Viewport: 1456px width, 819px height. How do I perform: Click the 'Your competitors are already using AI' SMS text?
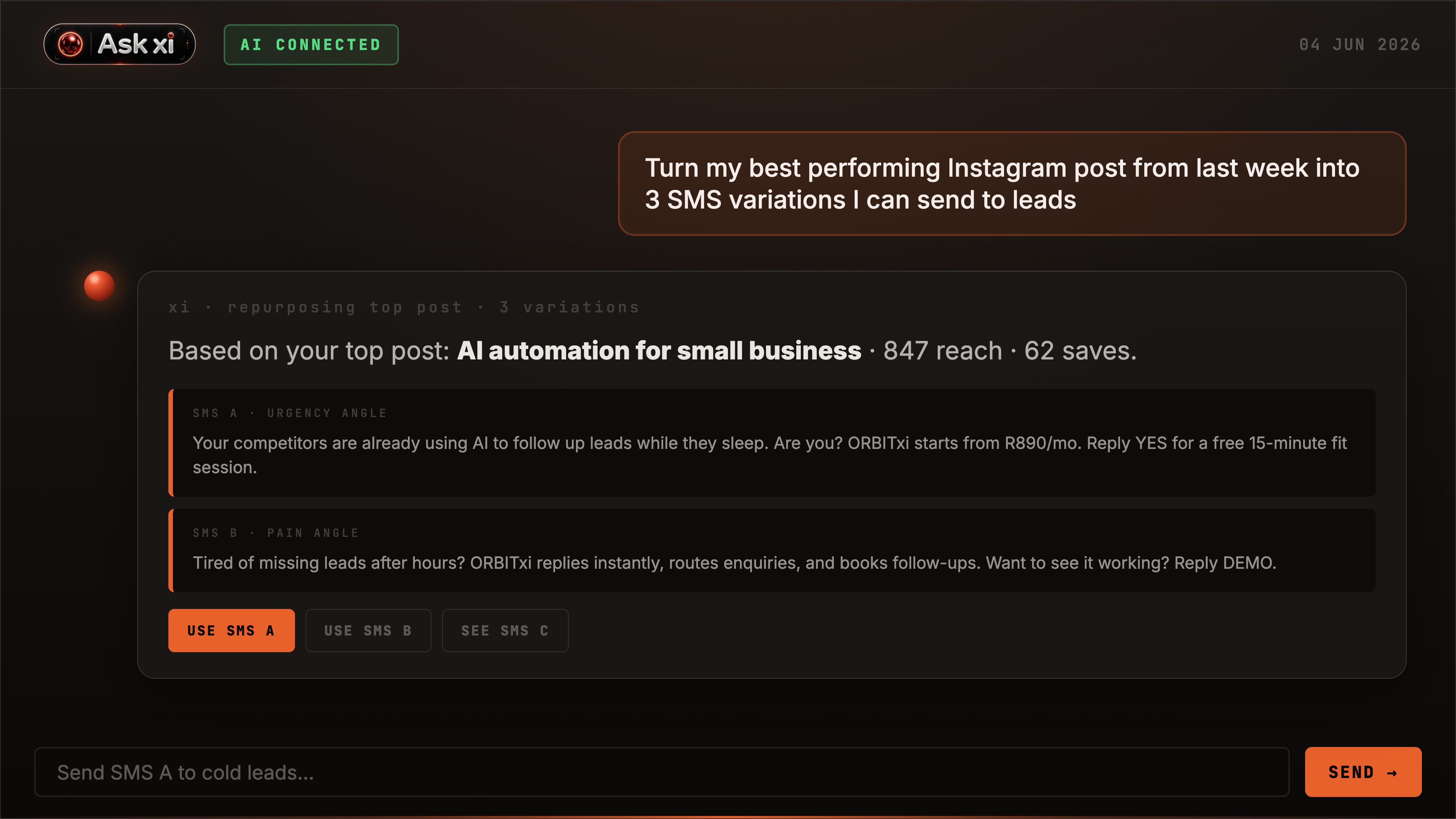(x=770, y=455)
